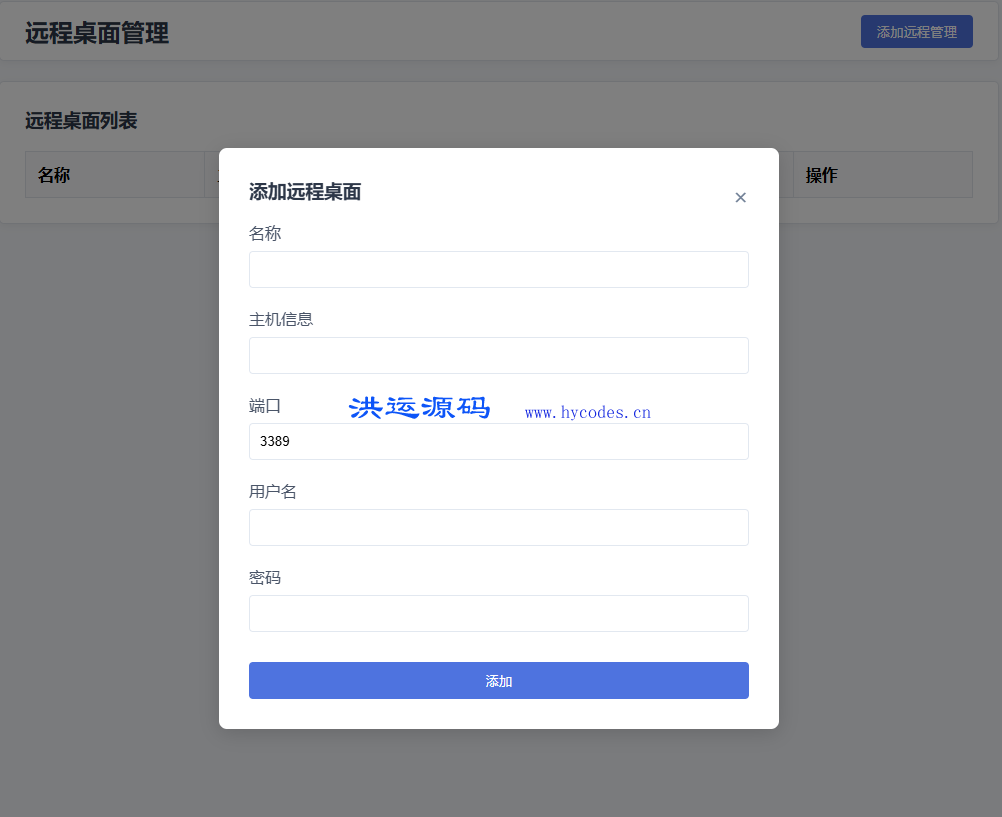Click the 名称 input field
The image size is (1002, 817).
[x=498, y=269]
